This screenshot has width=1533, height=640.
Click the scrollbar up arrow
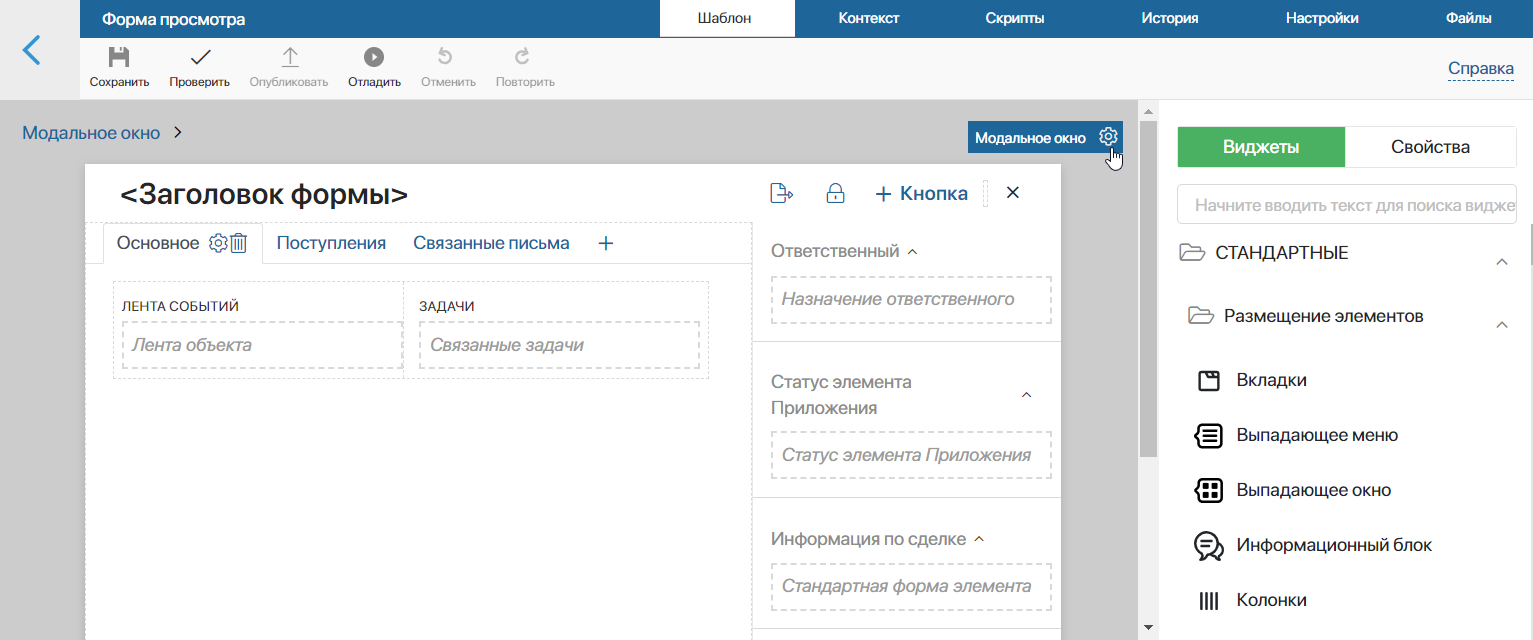coord(1148,110)
